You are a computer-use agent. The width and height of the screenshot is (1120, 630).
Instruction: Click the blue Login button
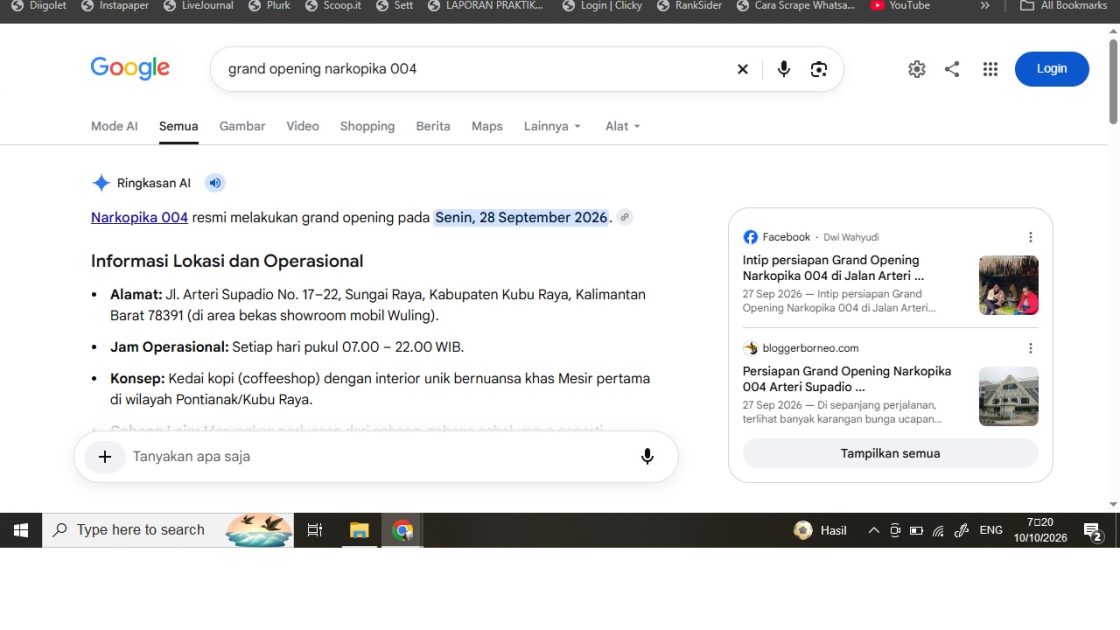[1051, 69]
